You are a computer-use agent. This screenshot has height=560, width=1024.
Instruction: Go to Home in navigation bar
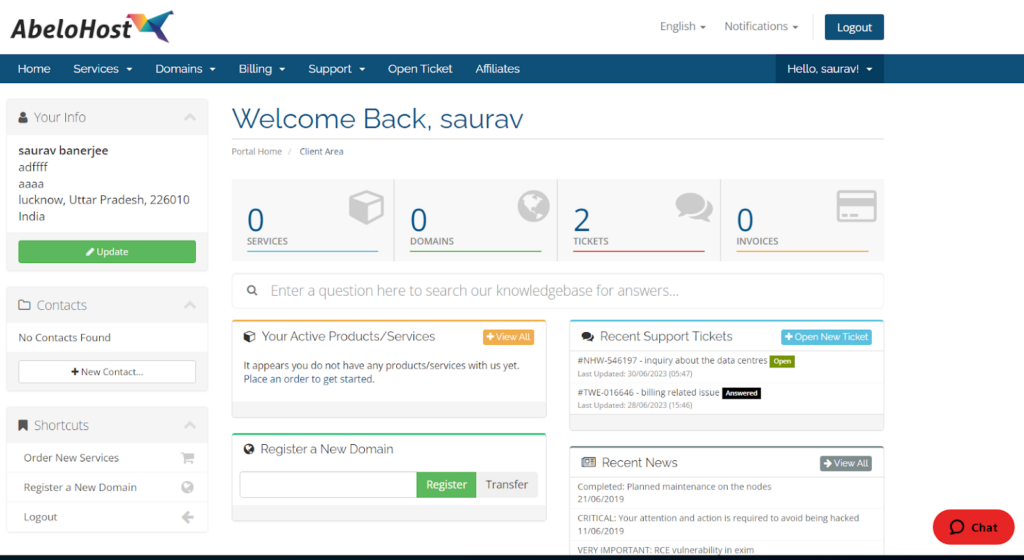(x=34, y=69)
